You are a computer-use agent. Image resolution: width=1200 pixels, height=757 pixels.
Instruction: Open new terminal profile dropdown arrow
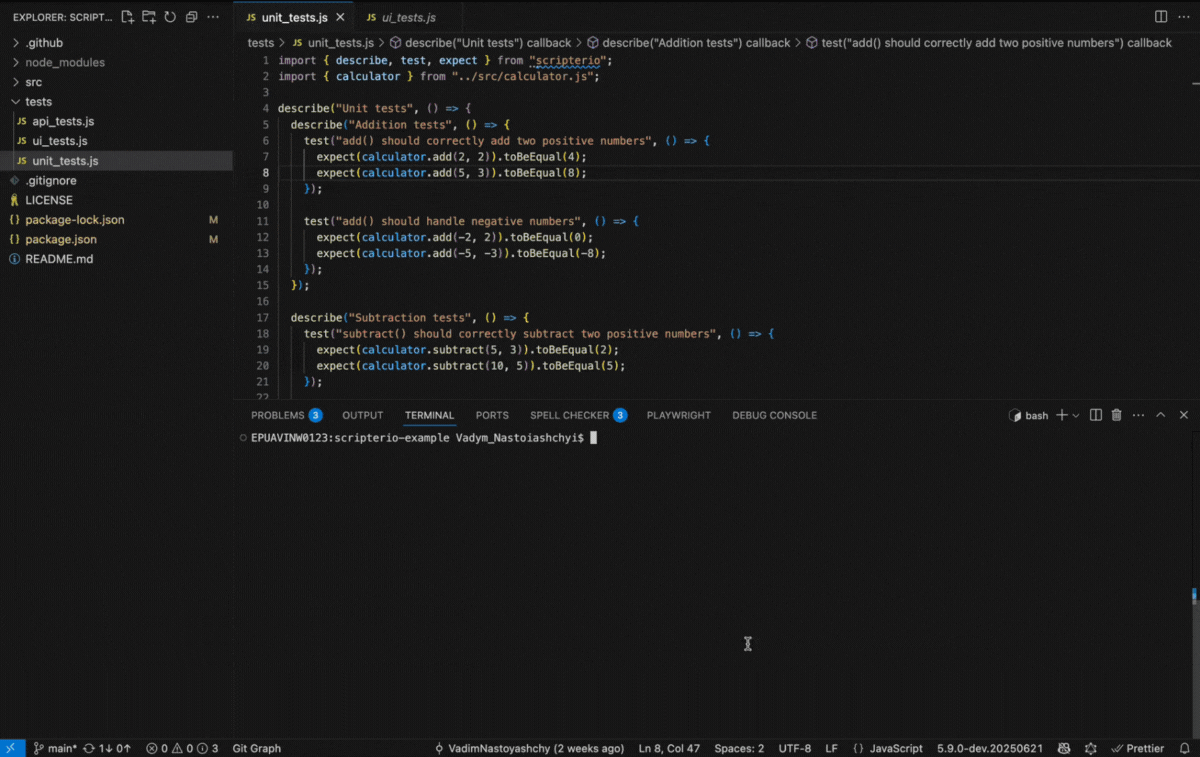[x=1076, y=415]
